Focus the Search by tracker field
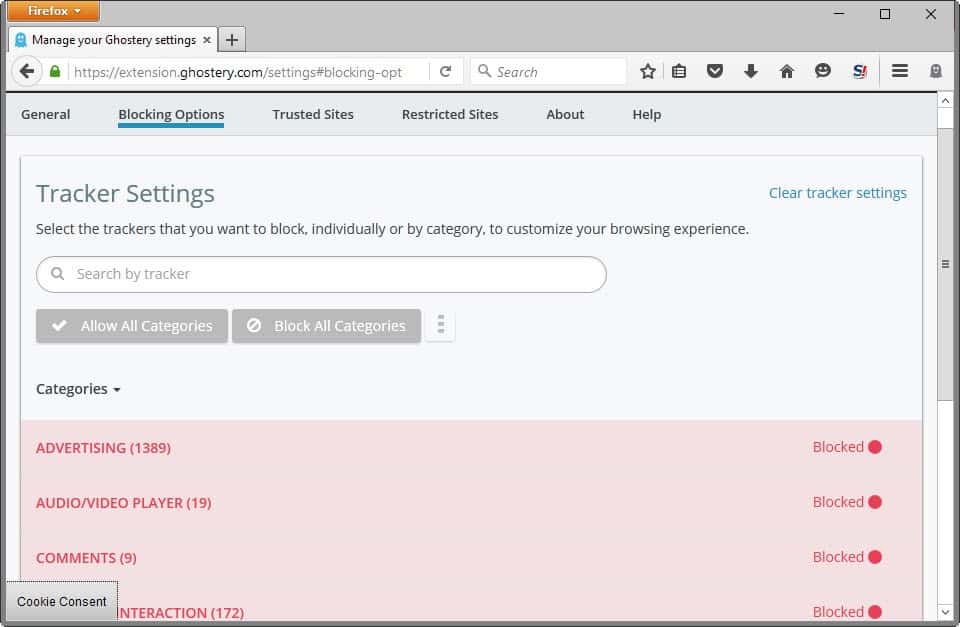This screenshot has width=960, height=627. (321, 274)
